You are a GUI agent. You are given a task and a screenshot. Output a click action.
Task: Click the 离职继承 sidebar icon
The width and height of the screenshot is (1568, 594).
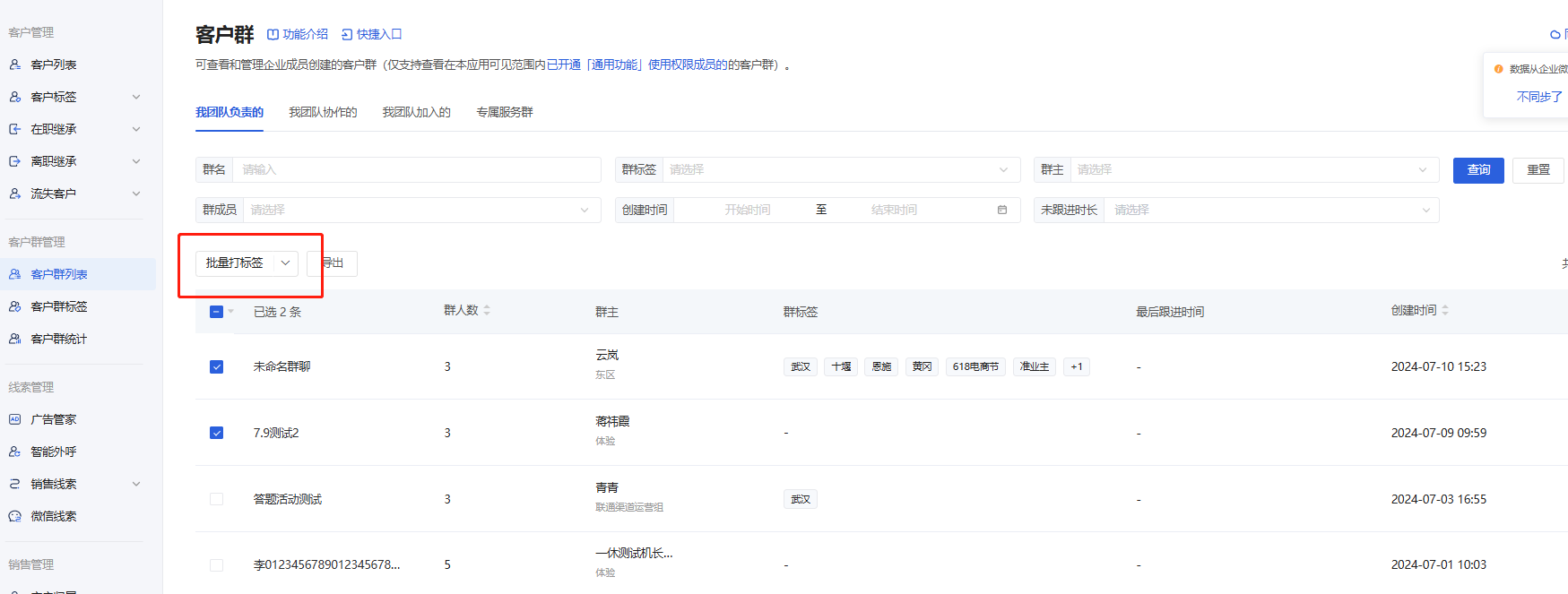pyautogui.click(x=15, y=161)
